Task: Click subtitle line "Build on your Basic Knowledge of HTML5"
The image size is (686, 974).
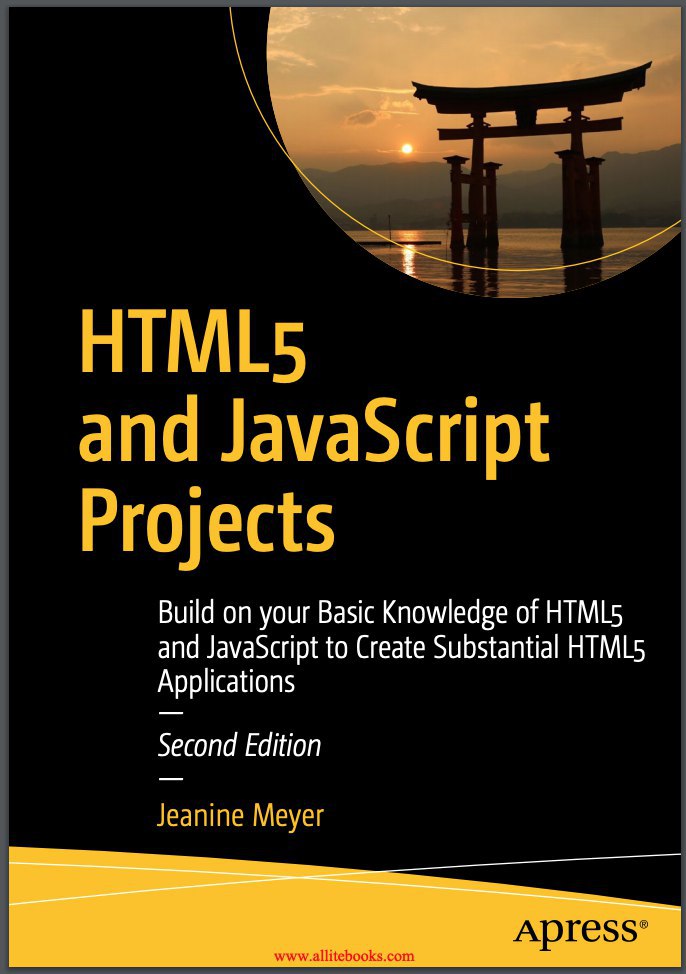Action: click(x=390, y=614)
